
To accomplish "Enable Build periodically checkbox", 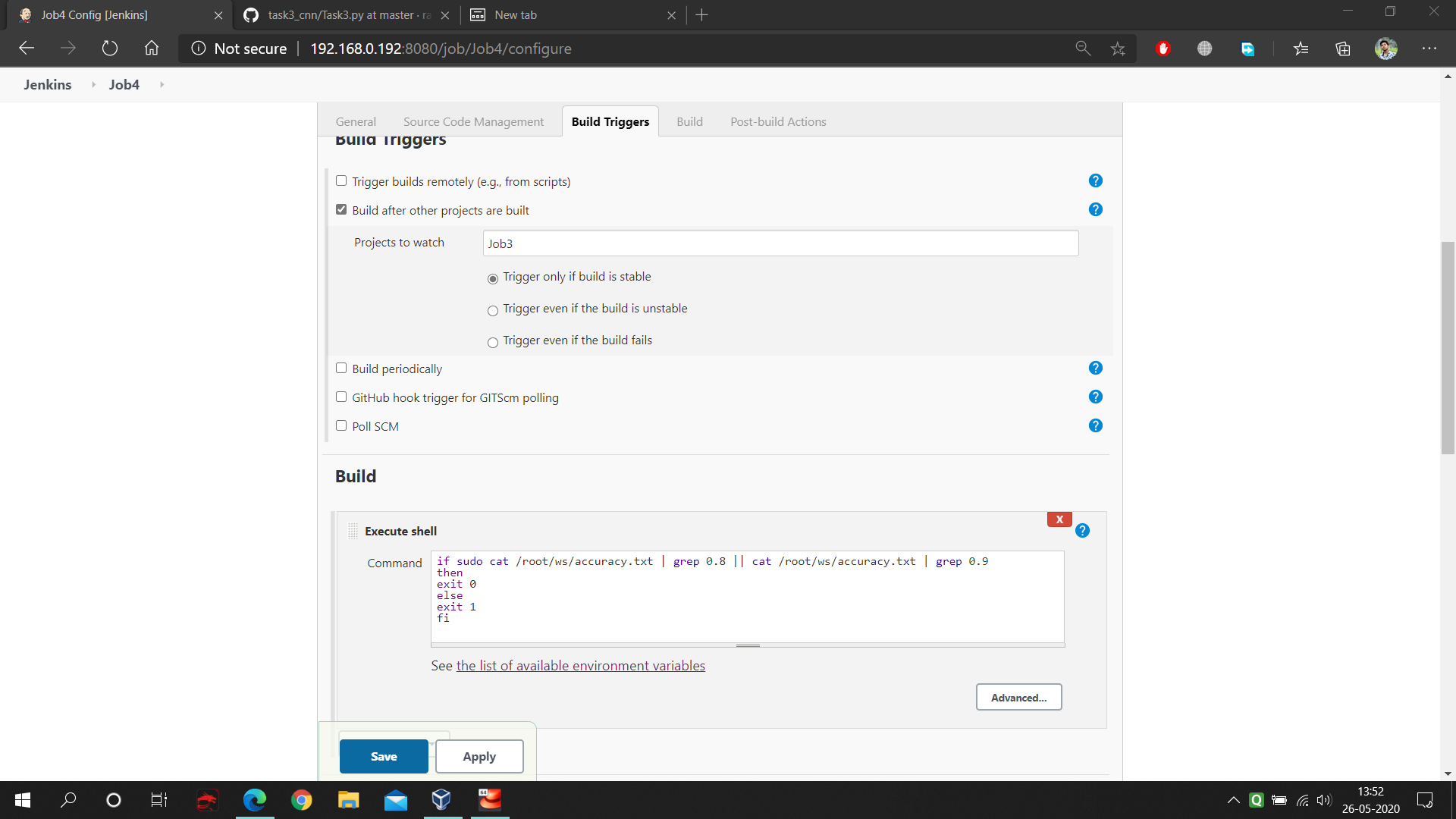I will [341, 368].
